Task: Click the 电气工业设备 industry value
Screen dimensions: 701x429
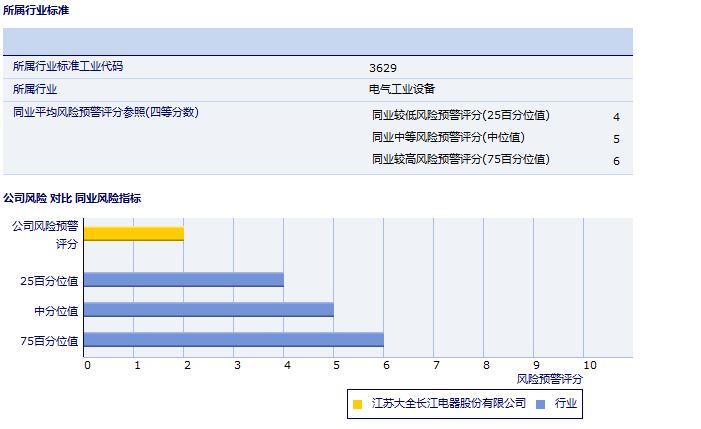Action: (x=402, y=89)
